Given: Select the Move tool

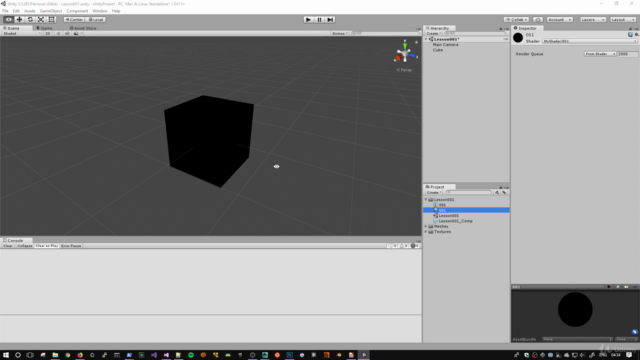Looking at the screenshot, I should click(19, 20).
